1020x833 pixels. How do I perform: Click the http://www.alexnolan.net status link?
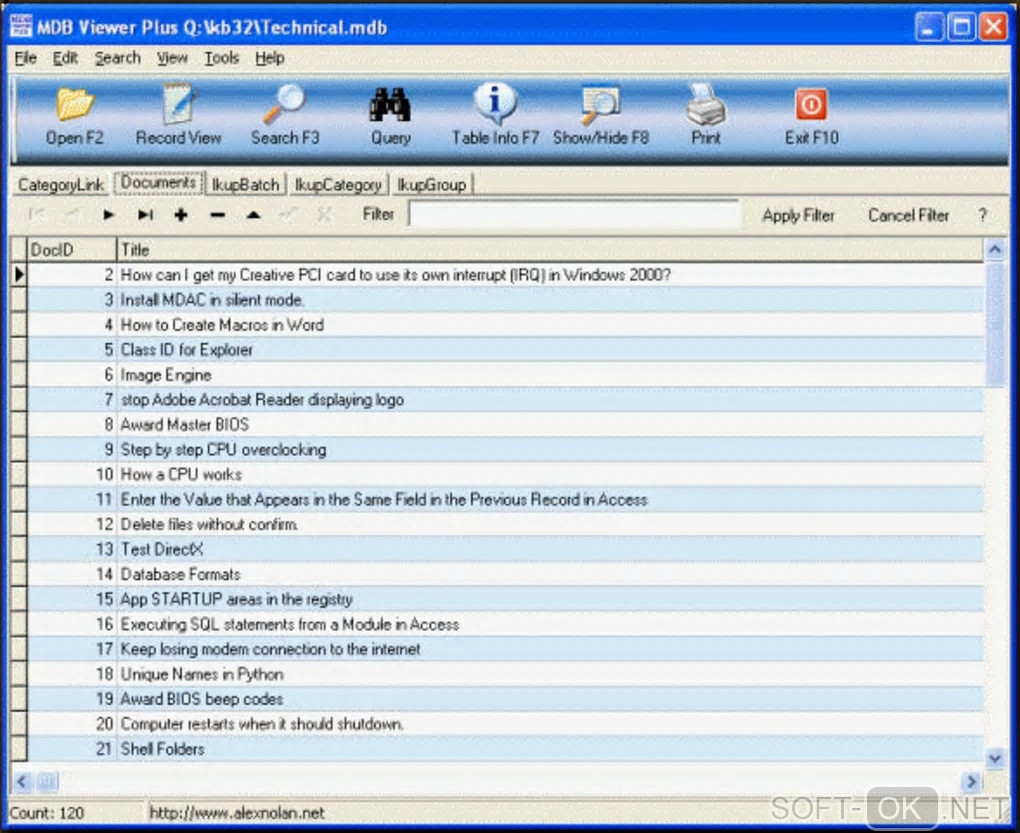pyautogui.click(x=237, y=813)
